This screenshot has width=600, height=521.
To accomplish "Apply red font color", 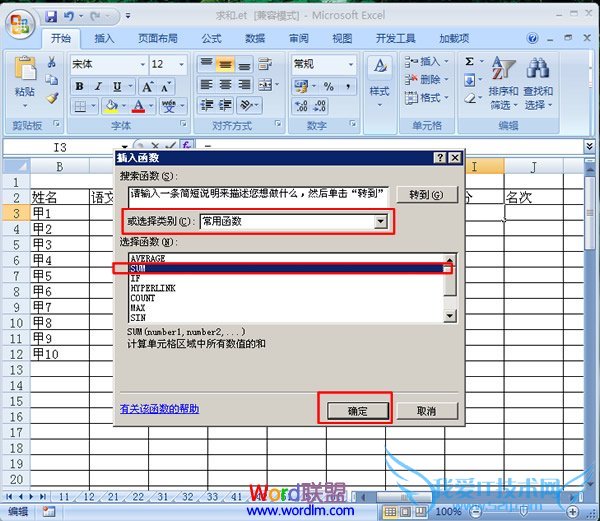I will 139,106.
